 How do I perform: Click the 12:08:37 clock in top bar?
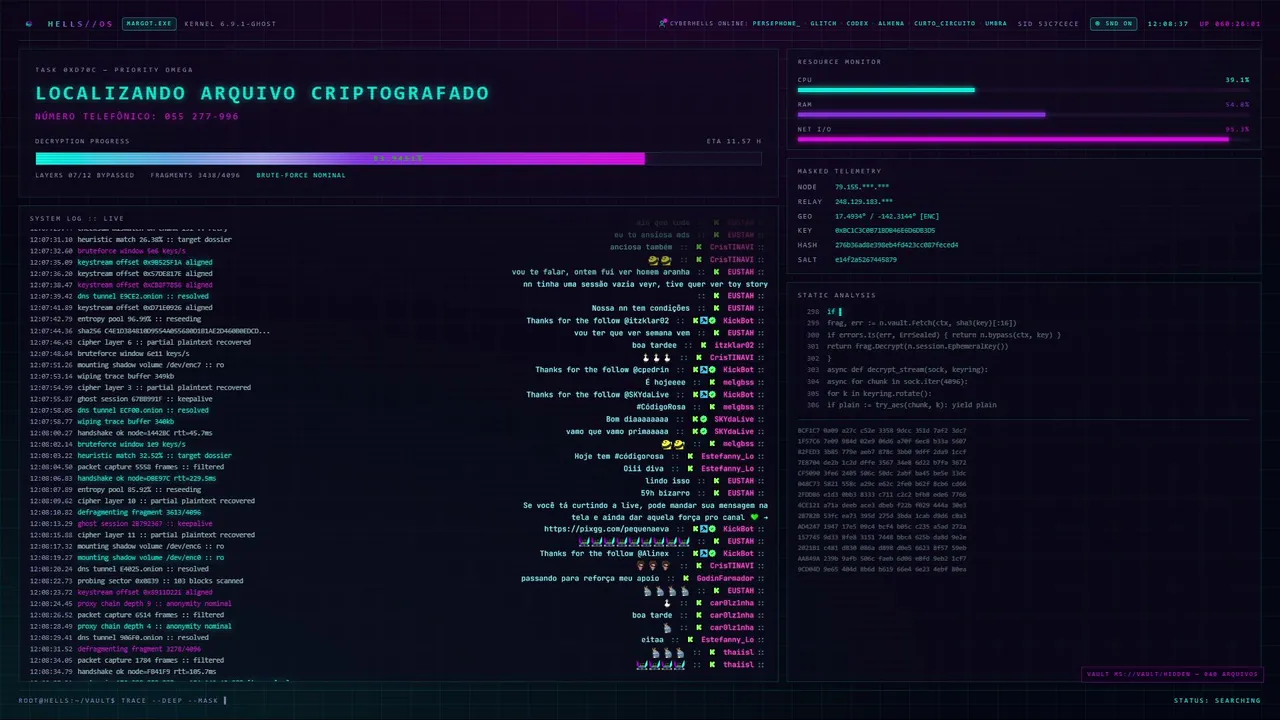tap(1168, 23)
